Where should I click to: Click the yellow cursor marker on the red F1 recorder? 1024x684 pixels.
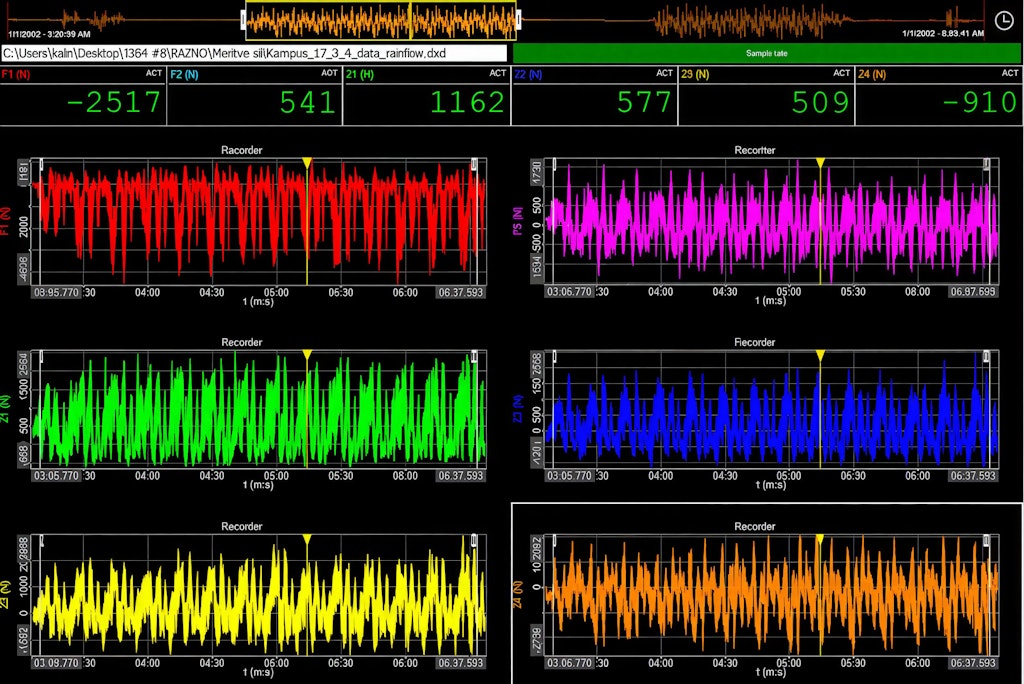coord(307,162)
